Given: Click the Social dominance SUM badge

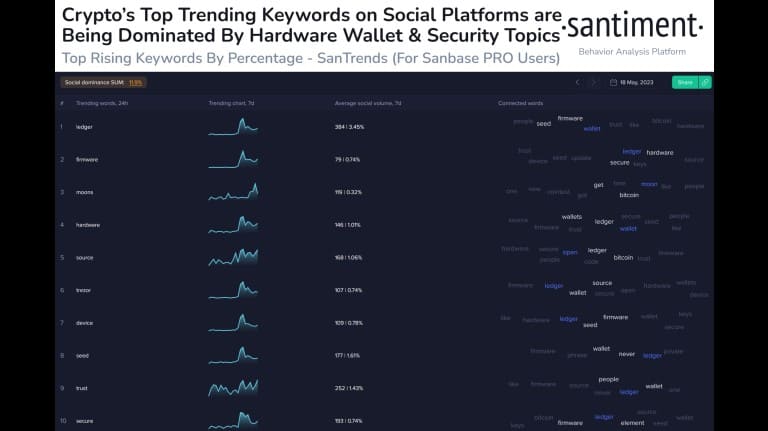Looking at the screenshot, I should click(103, 82).
